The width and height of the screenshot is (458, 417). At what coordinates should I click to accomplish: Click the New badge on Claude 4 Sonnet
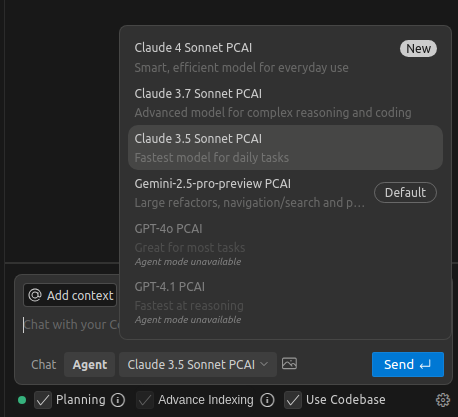(418, 49)
